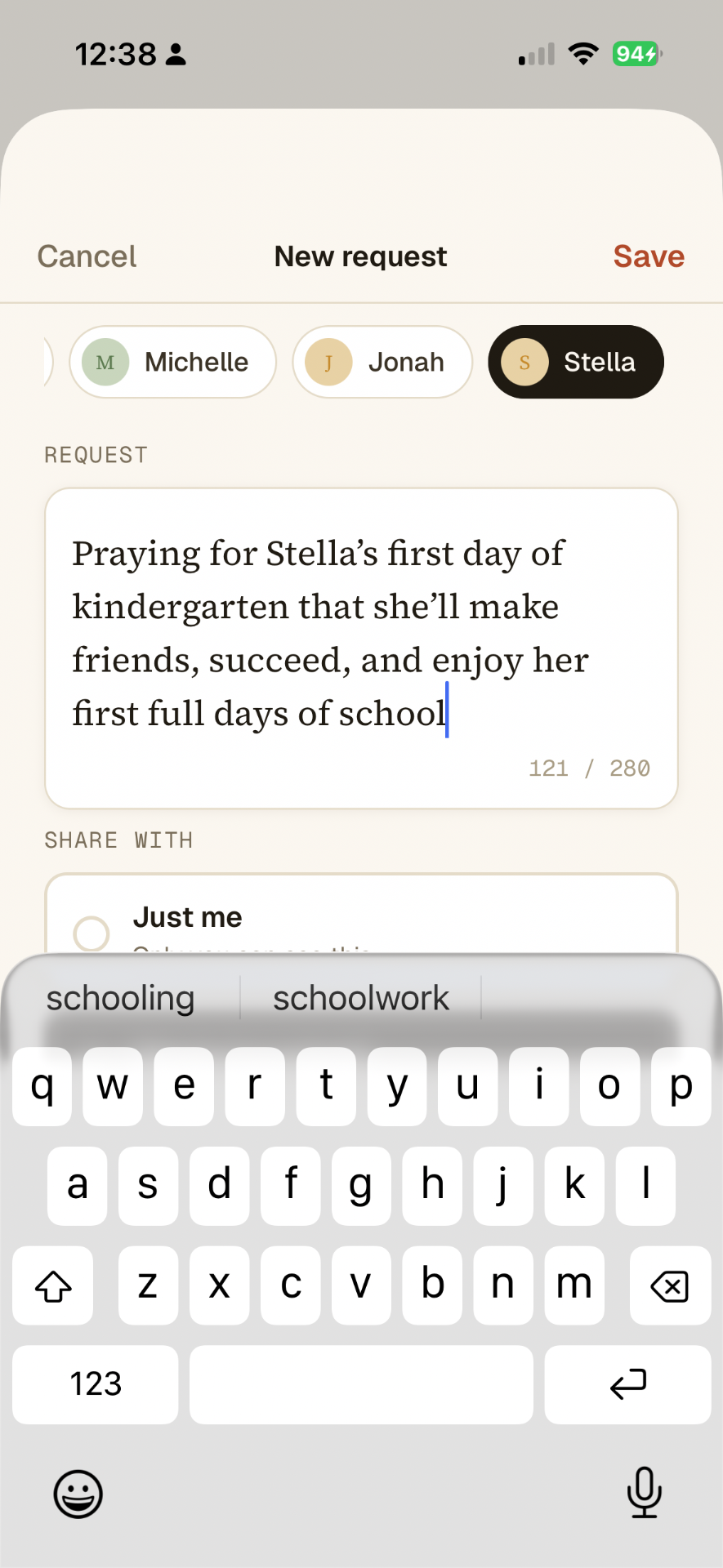Tap the backspace delete key icon
This screenshot has height=1568, width=723.
(x=670, y=1286)
